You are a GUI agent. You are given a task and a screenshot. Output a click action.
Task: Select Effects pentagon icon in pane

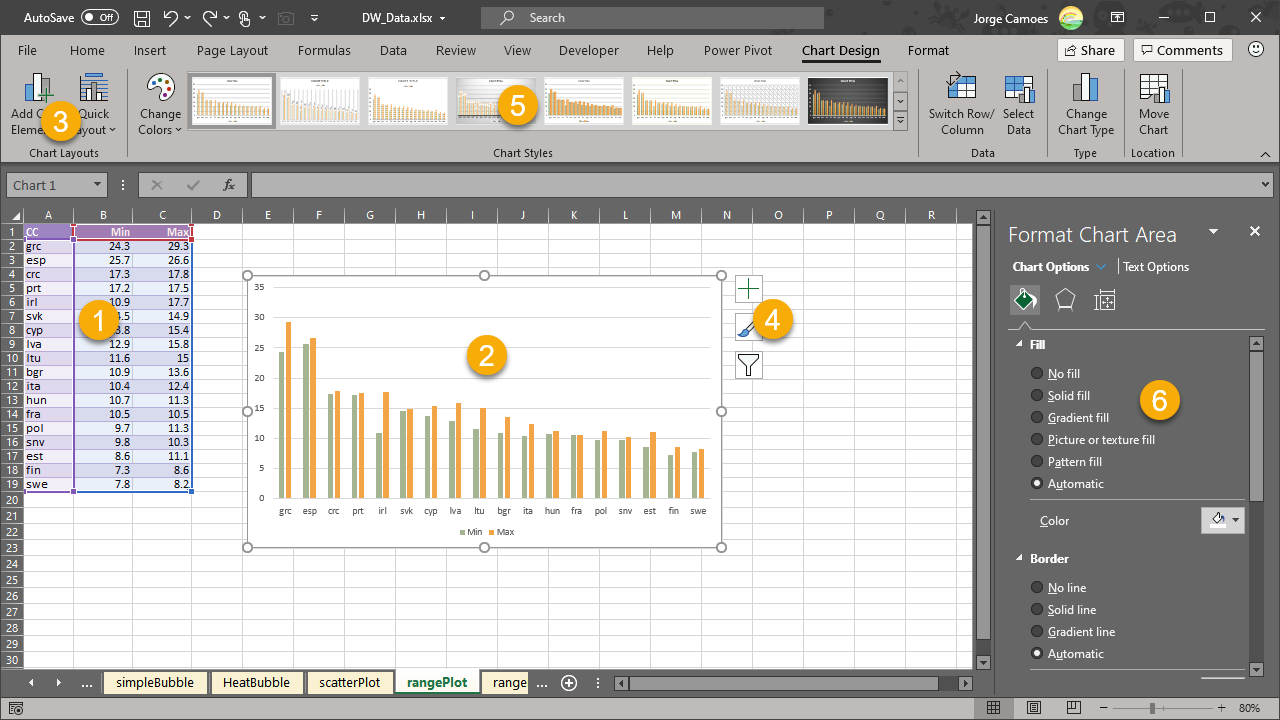(x=1065, y=300)
